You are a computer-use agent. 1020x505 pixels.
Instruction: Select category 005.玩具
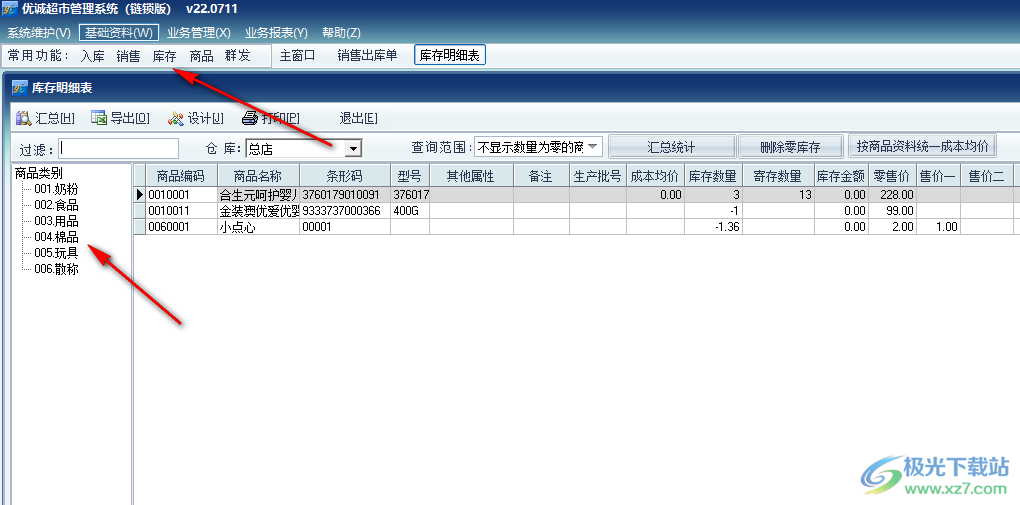tap(56, 252)
